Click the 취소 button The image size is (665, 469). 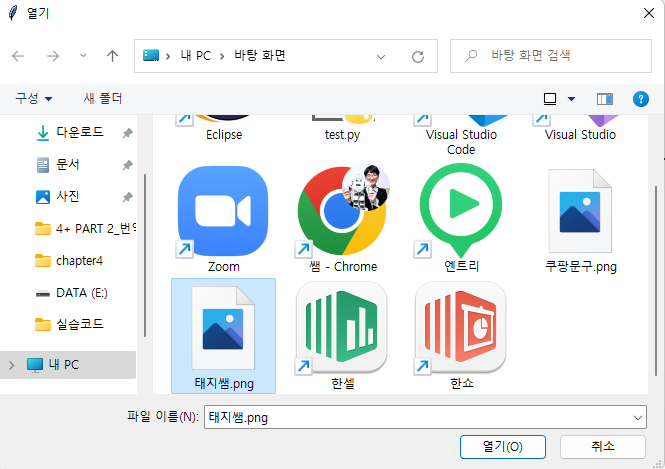[x=603, y=447]
